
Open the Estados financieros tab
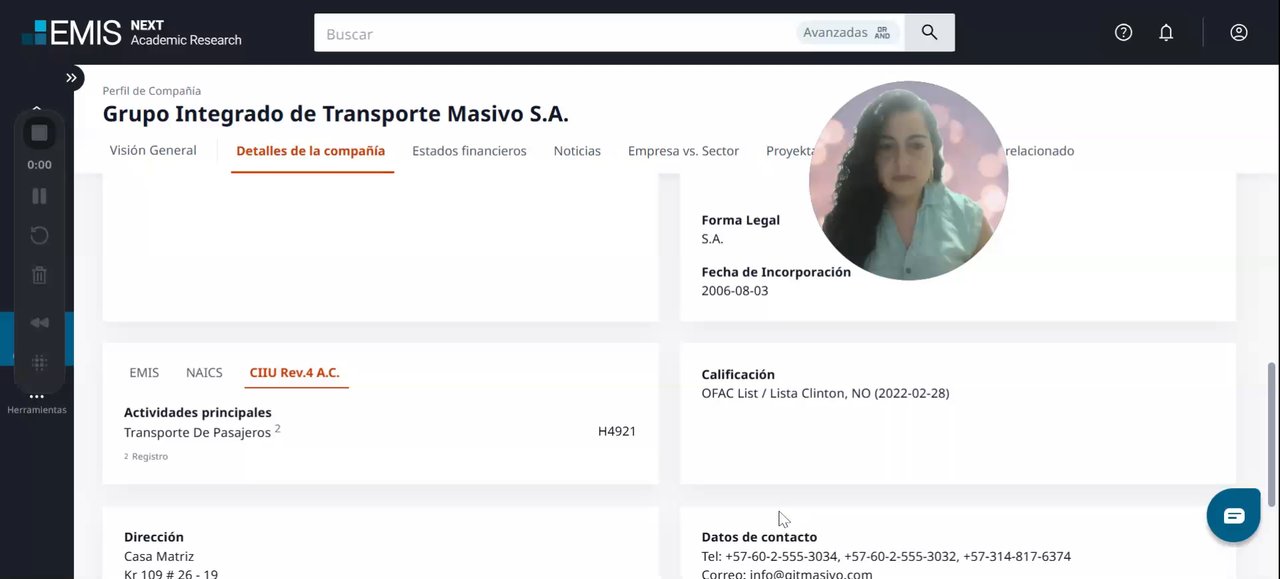[469, 151]
